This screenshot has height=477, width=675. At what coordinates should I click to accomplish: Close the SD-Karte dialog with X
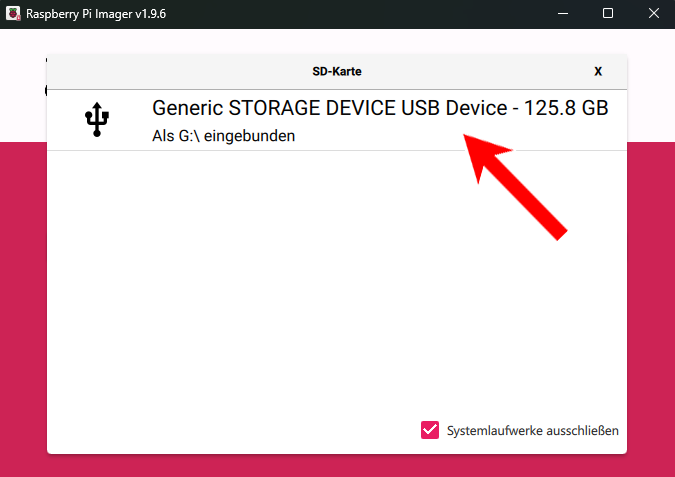[598, 72]
